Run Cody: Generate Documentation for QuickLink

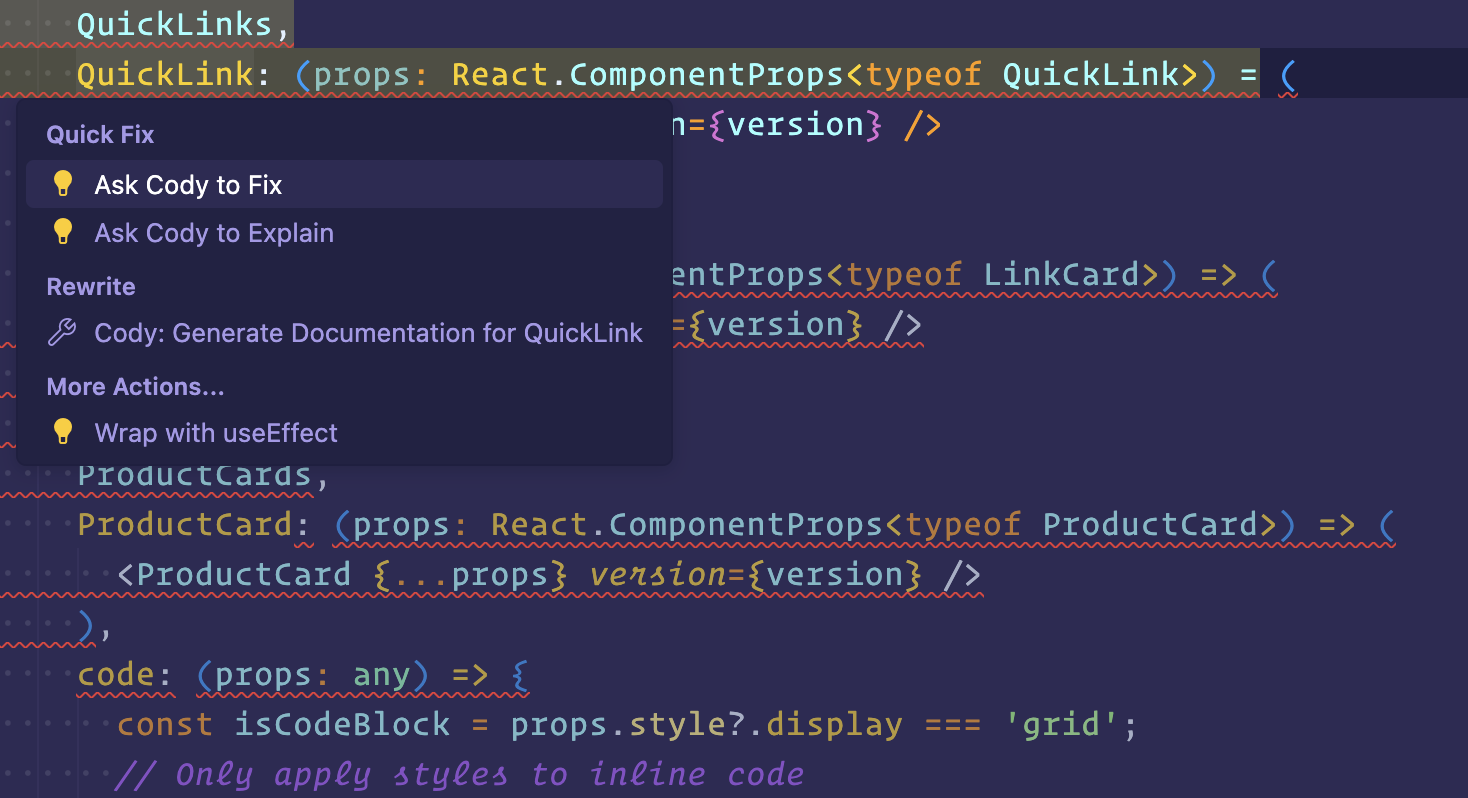pos(344,333)
